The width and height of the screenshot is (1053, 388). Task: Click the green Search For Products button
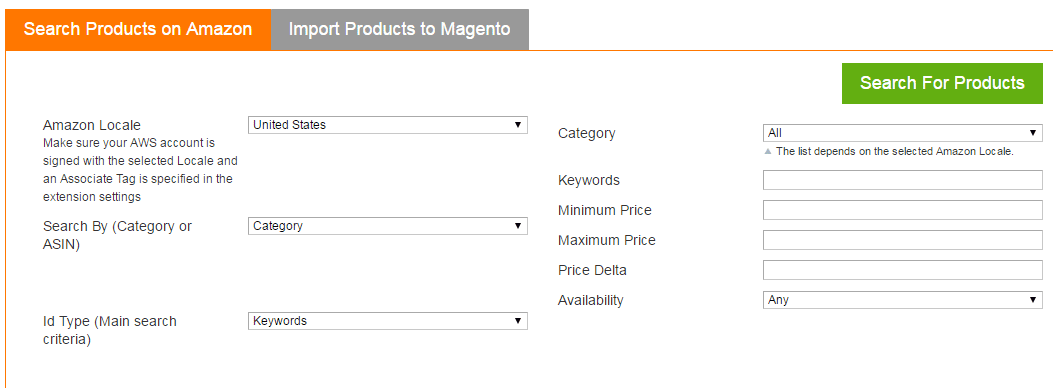pyautogui.click(x=942, y=83)
